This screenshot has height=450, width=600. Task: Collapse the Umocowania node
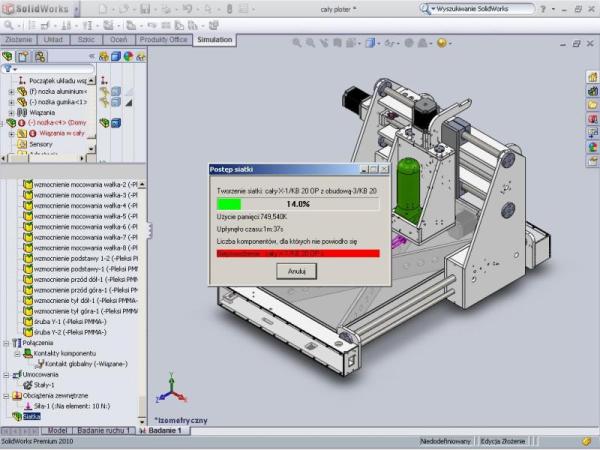pyautogui.click(x=6, y=375)
